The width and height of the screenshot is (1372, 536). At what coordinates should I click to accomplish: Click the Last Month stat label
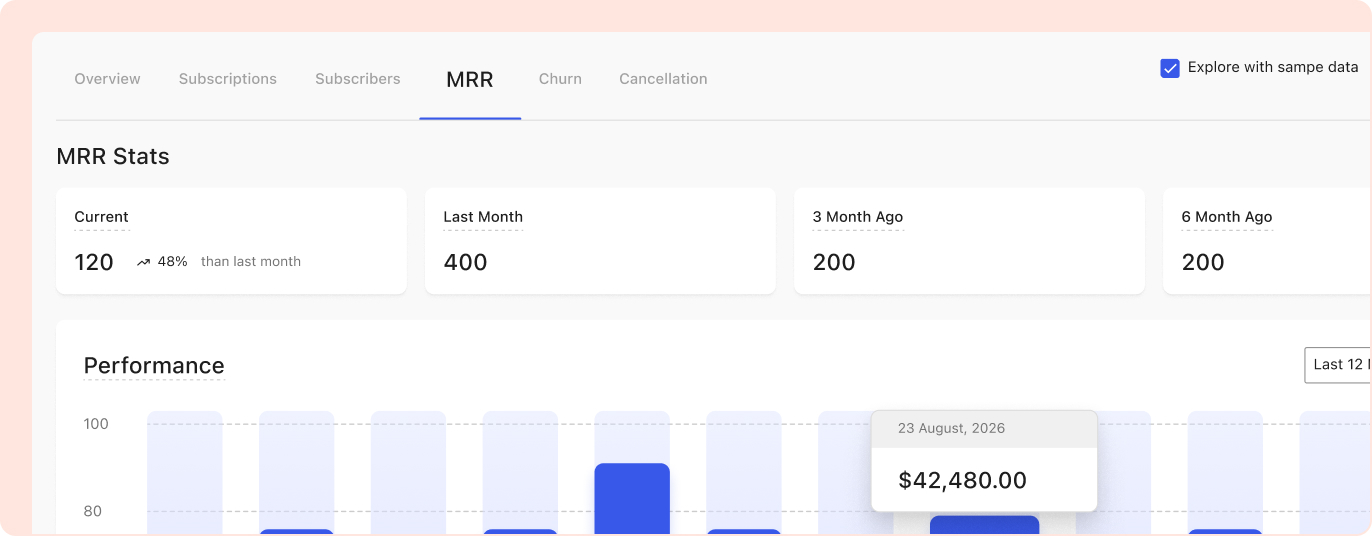pyautogui.click(x=483, y=217)
